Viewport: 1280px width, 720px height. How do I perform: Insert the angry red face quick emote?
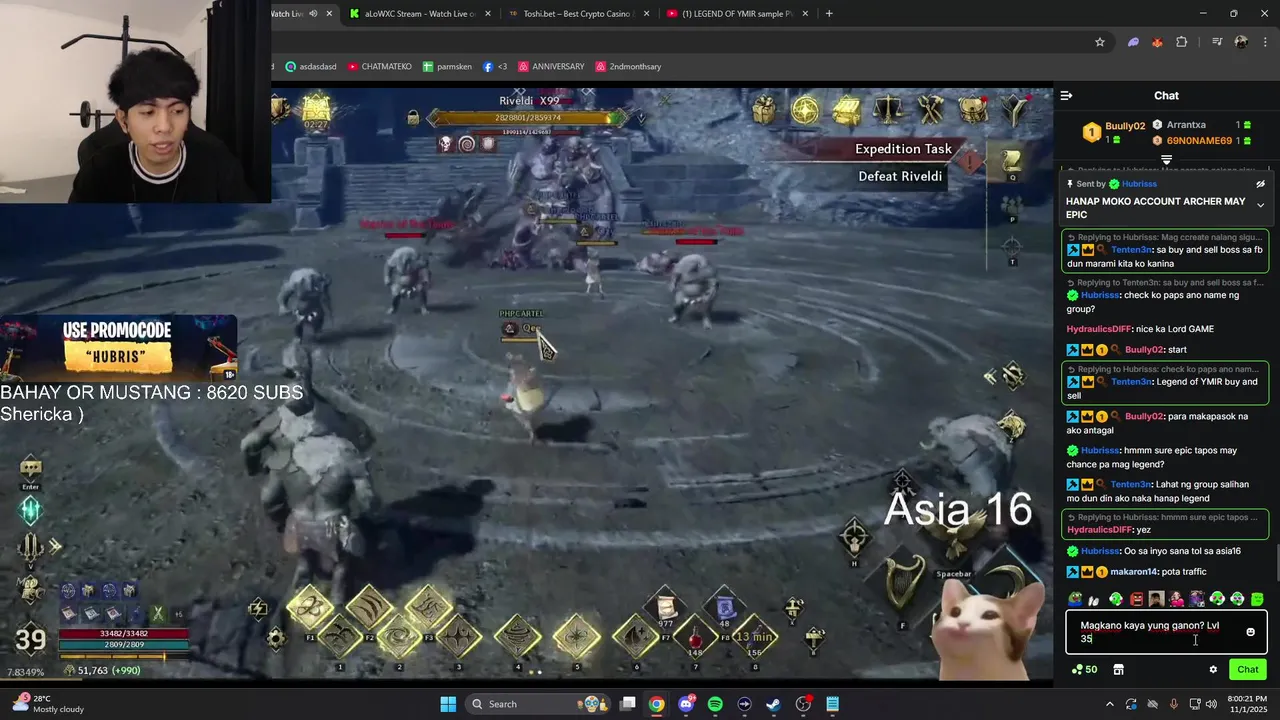click(1136, 599)
